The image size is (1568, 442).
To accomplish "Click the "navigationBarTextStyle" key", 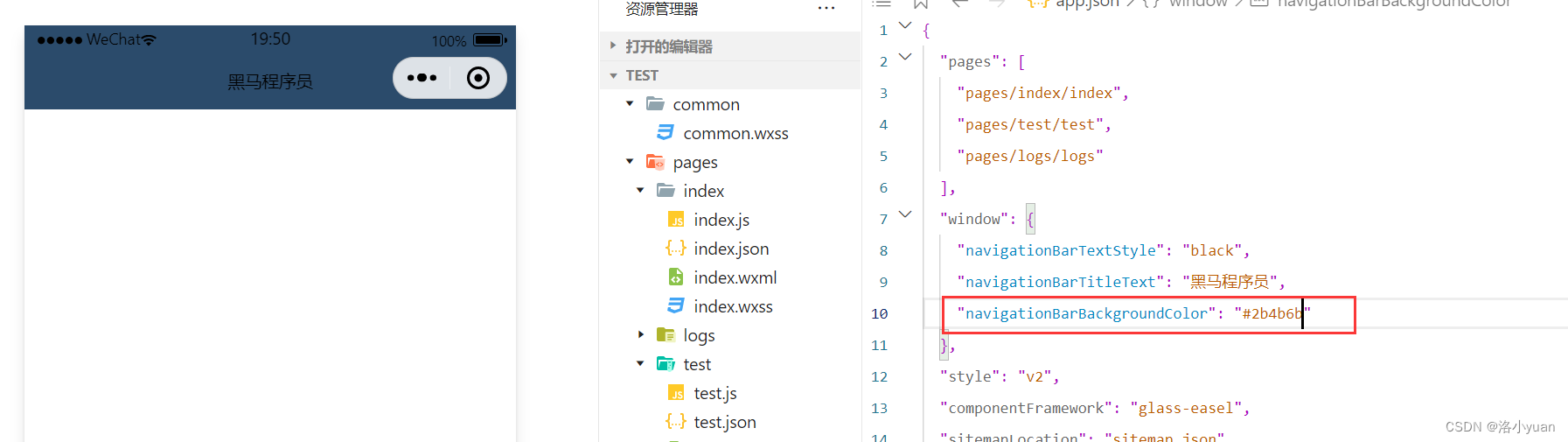I will point(1061,250).
